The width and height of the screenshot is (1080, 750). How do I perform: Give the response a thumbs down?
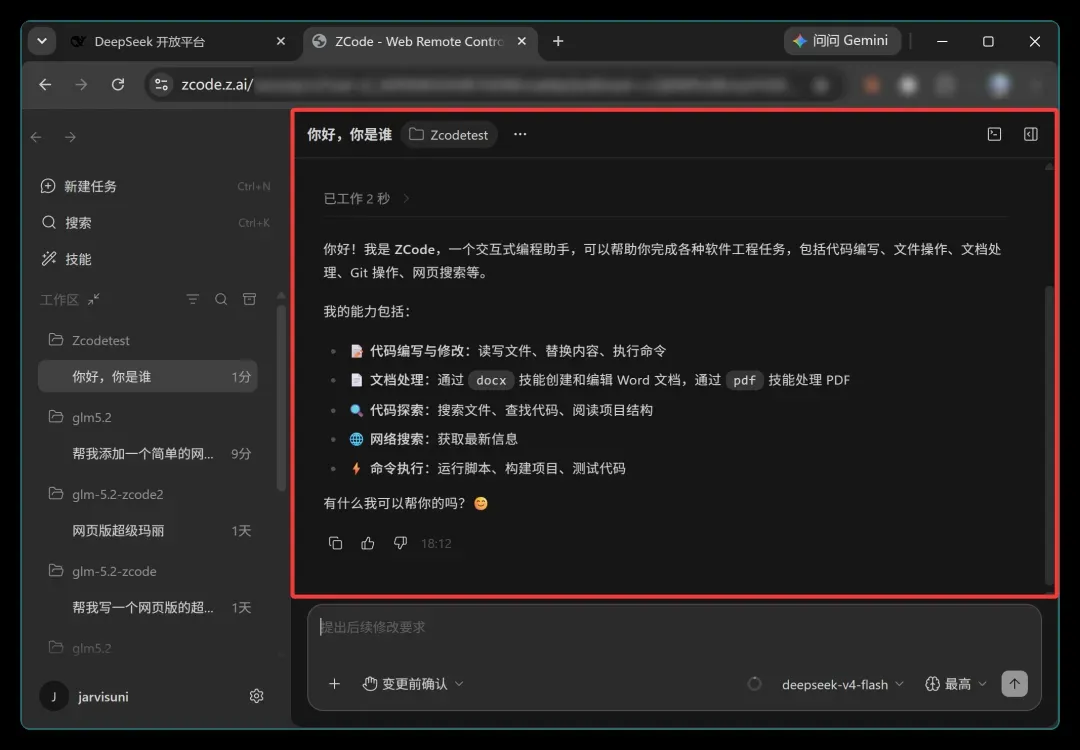pos(400,543)
